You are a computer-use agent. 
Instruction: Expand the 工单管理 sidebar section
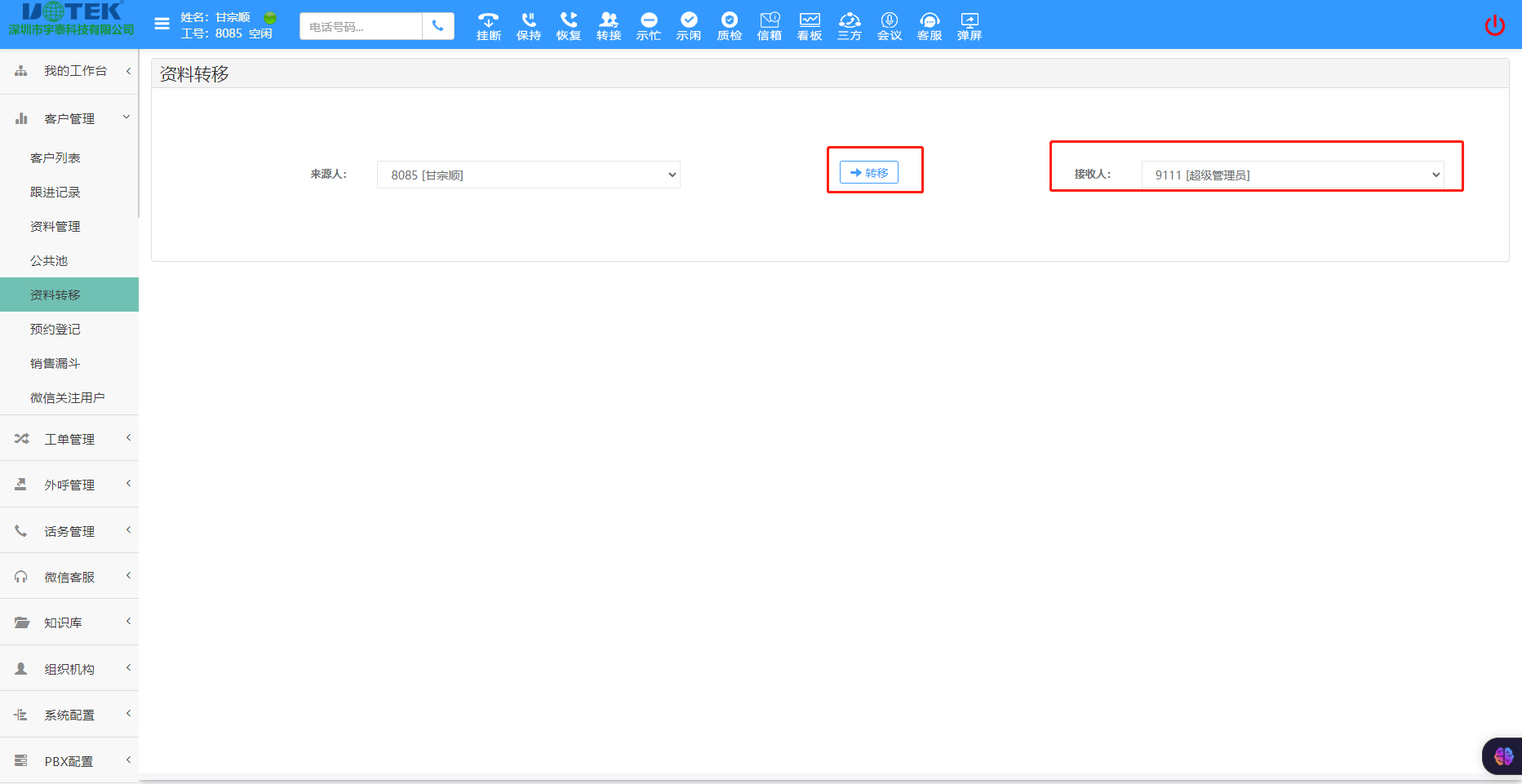[x=69, y=439]
